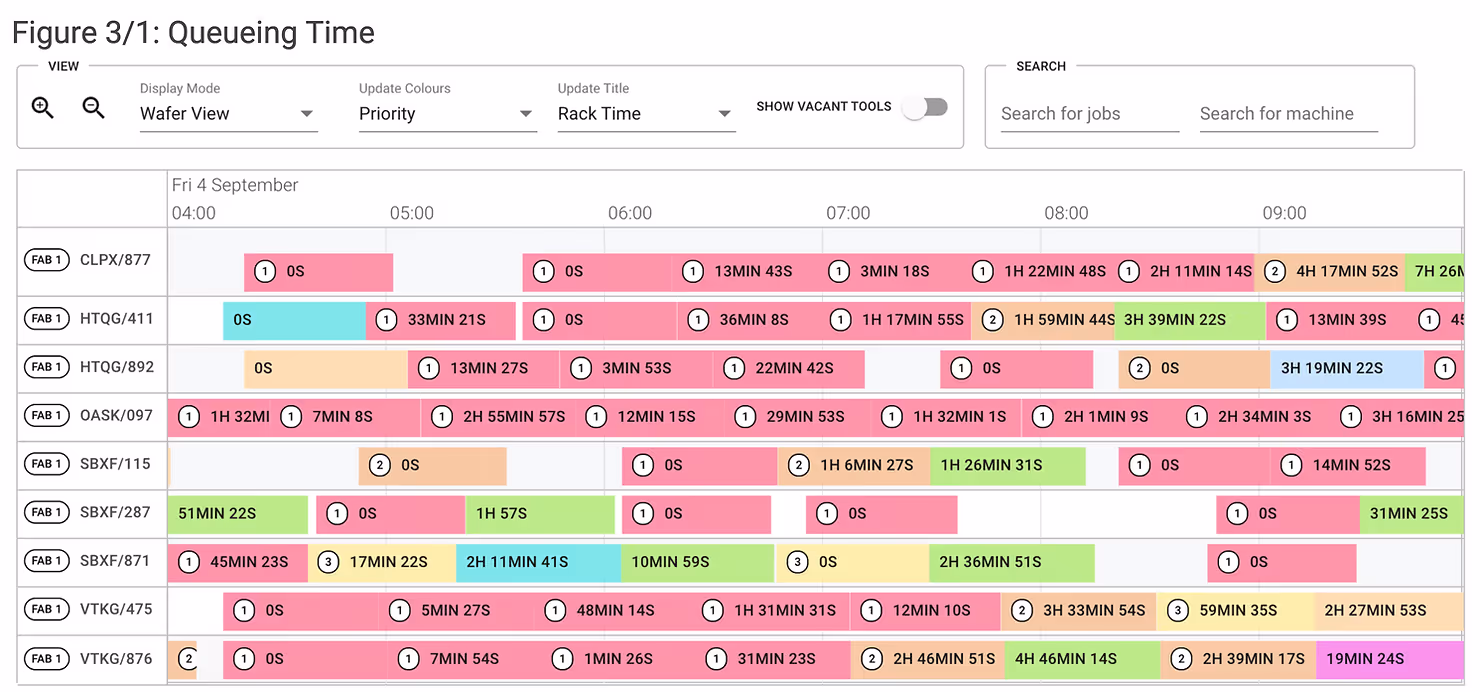Viewport: 1480px width, 692px height.
Task: Select the 31MIN 25S job on SBXF/287
Action: (x=1411, y=514)
